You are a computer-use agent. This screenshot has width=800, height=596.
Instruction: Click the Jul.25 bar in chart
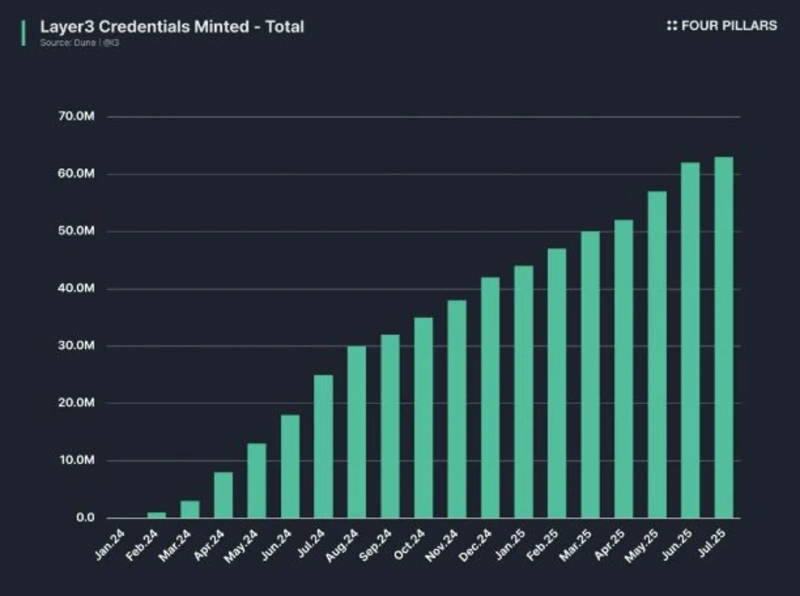723,338
